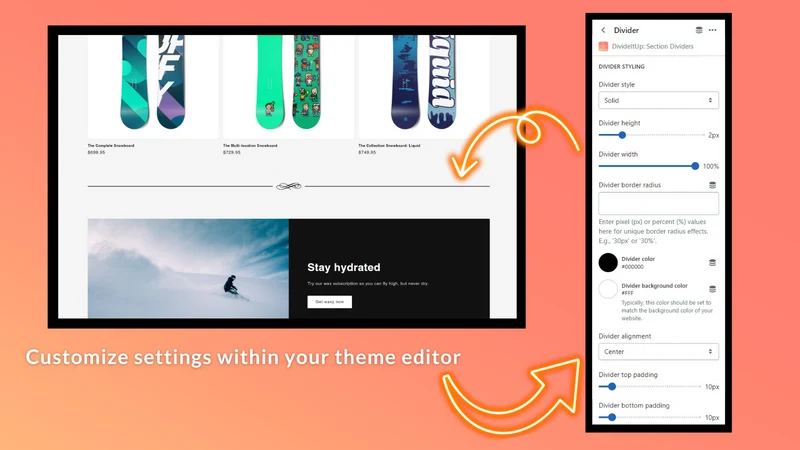Screen dimensions: 800x450
Task: Click the $729.95 price text
Action: [x=232, y=152]
